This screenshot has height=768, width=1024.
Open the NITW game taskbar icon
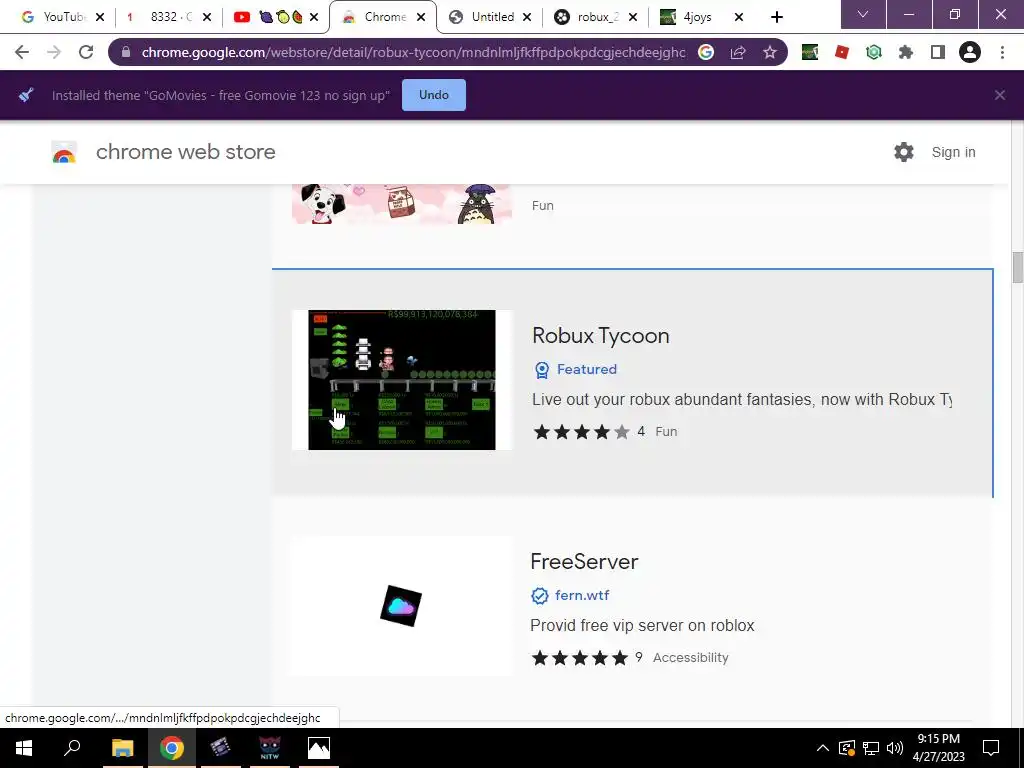[270, 748]
